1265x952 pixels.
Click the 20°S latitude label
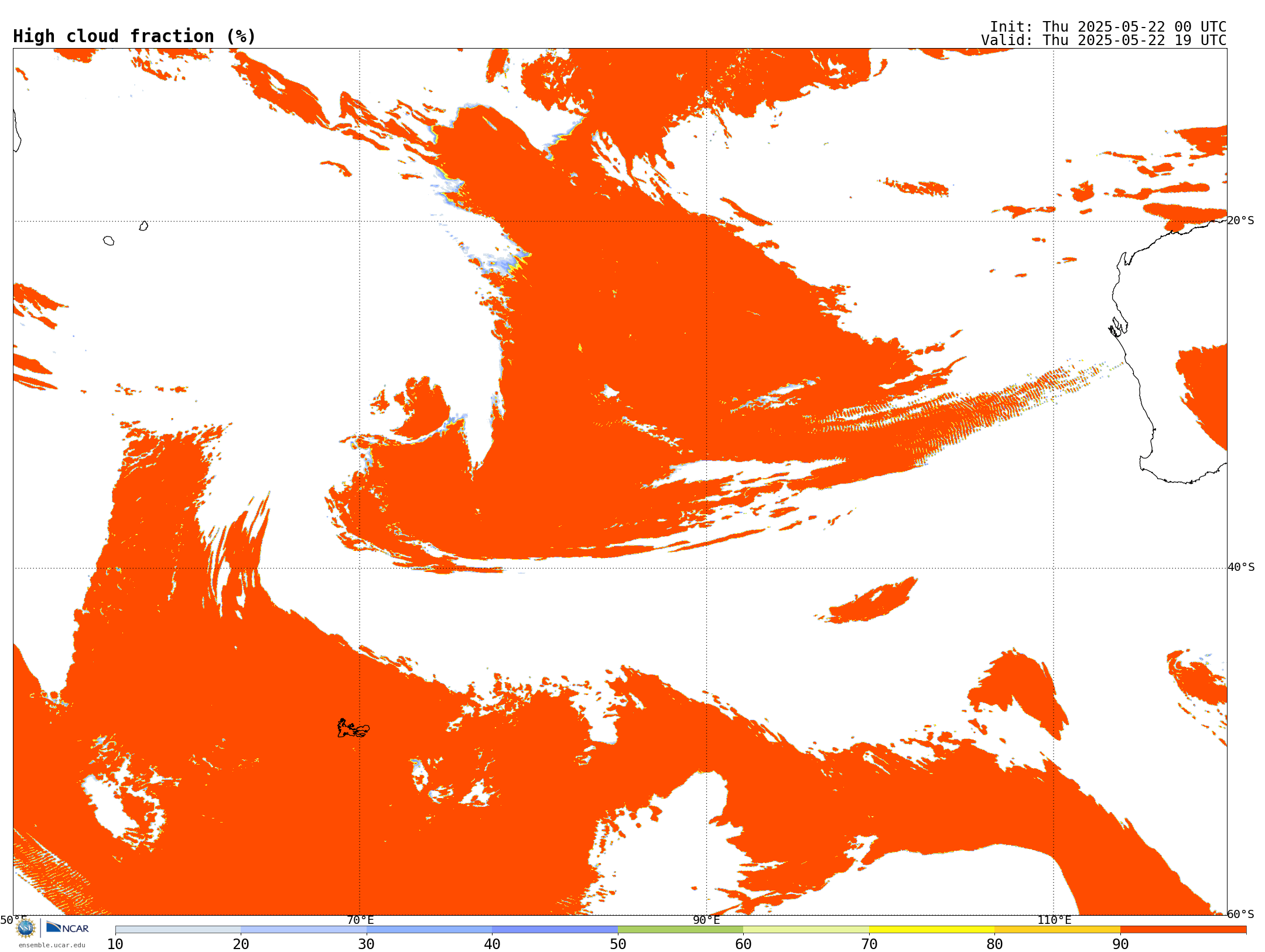(1241, 221)
